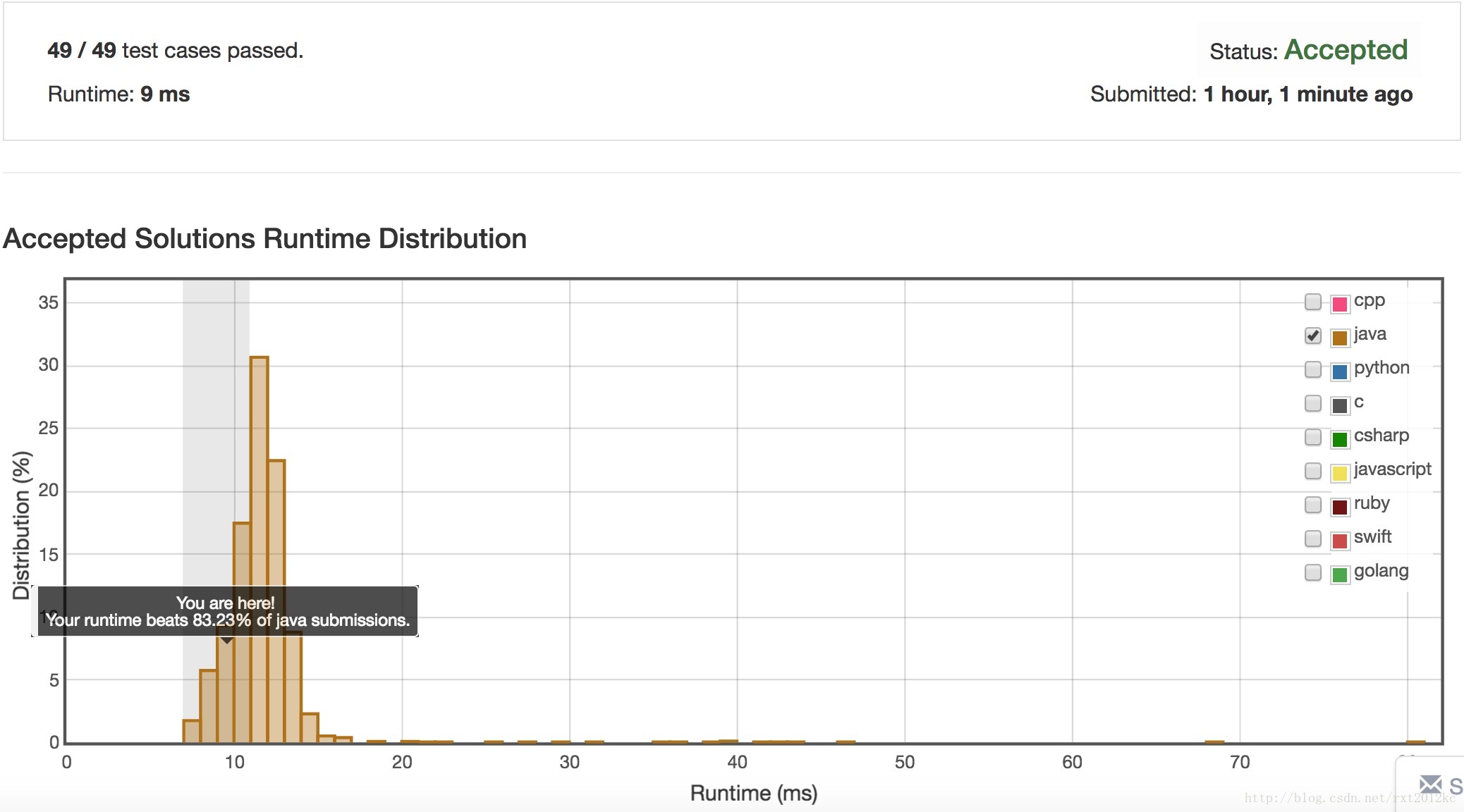Click the dark red ruby color swatch
1464x812 pixels.
click(1340, 507)
